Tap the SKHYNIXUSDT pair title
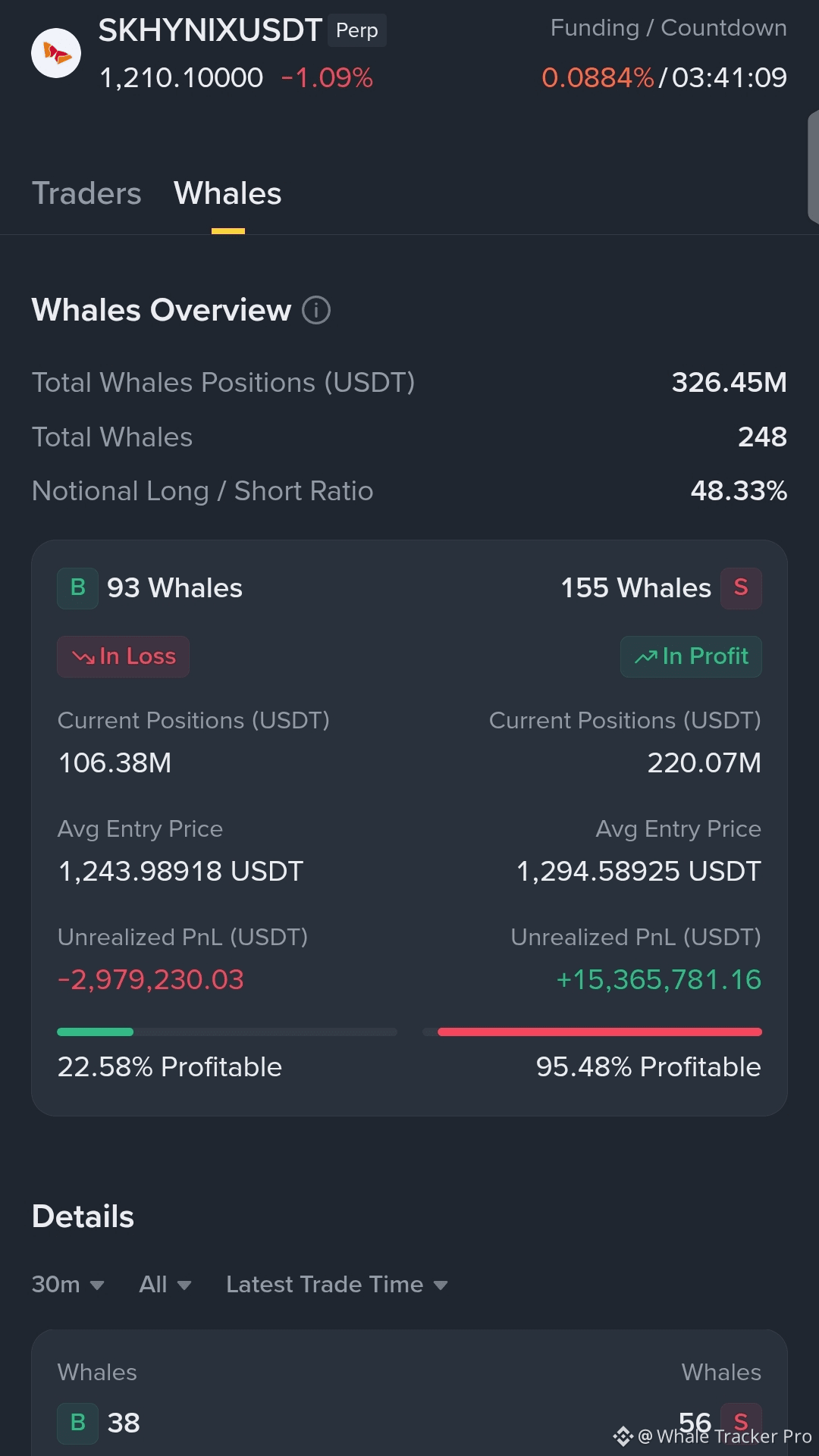Image resolution: width=819 pixels, height=1456 pixels. (210, 30)
